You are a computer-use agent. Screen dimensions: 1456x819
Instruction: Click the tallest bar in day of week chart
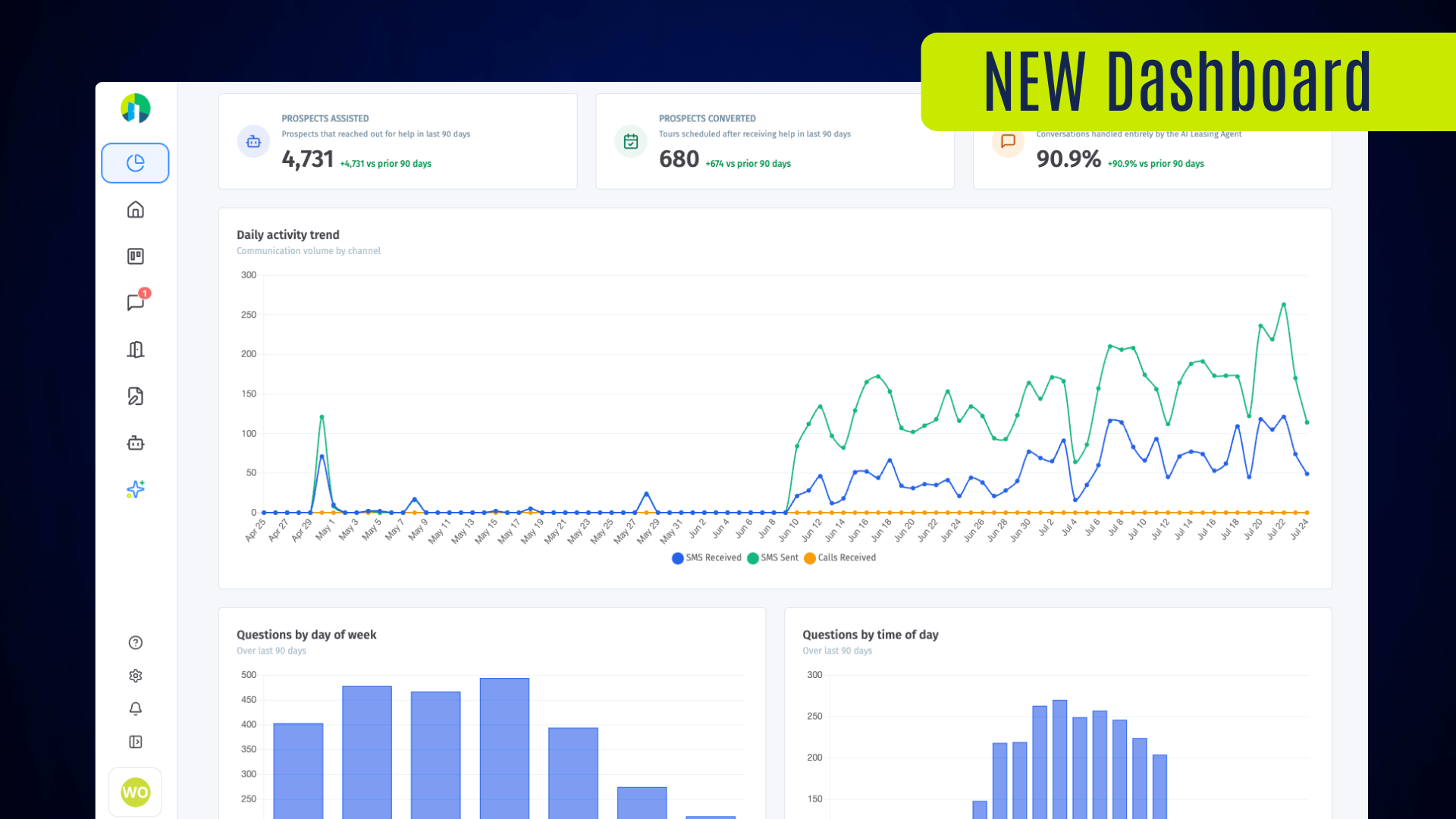pos(504,748)
